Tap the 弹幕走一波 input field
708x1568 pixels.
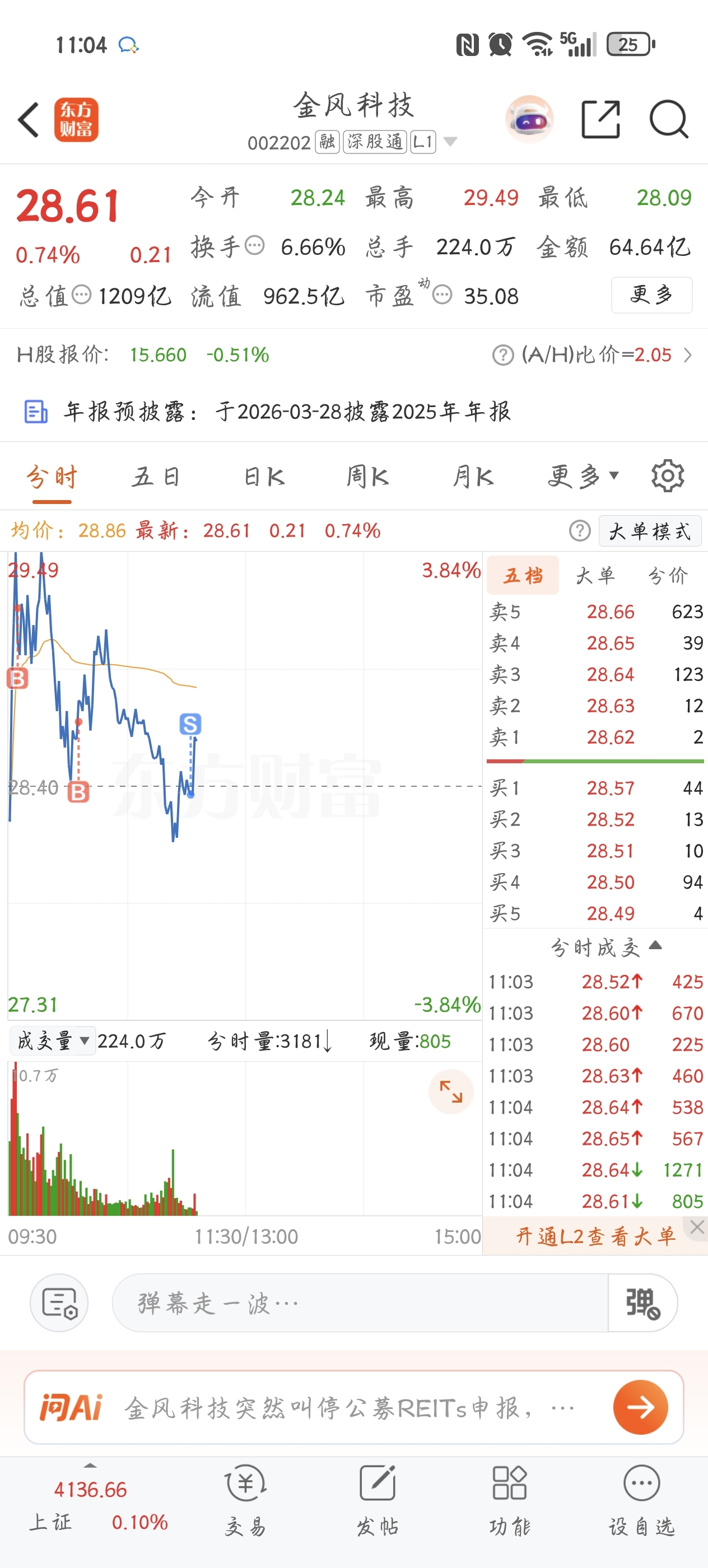[360, 1303]
